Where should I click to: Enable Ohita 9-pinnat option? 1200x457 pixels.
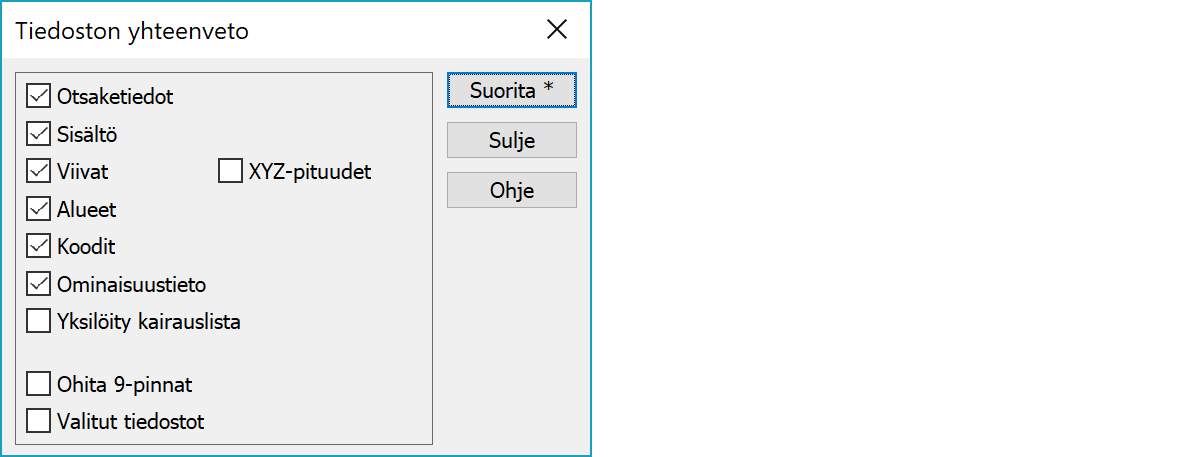(x=39, y=384)
